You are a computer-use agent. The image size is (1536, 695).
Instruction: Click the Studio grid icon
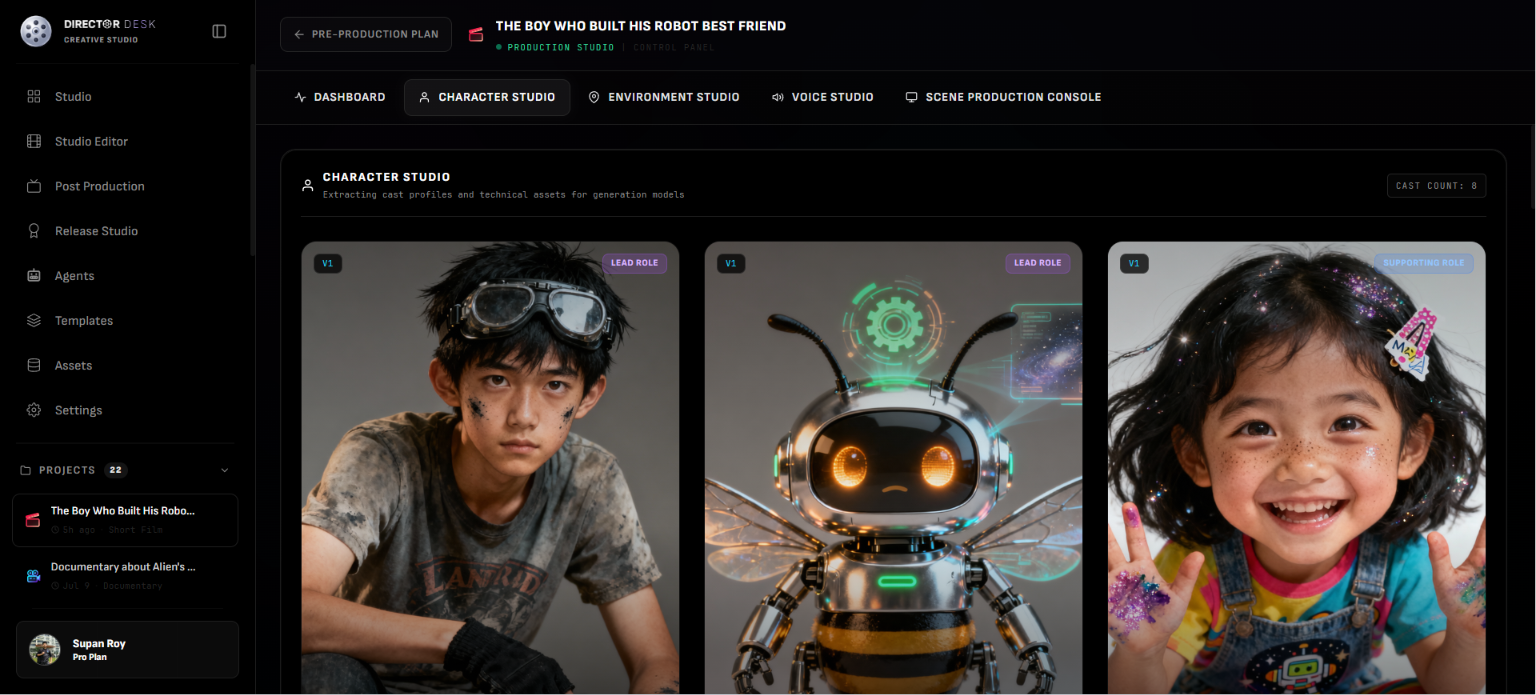34,97
